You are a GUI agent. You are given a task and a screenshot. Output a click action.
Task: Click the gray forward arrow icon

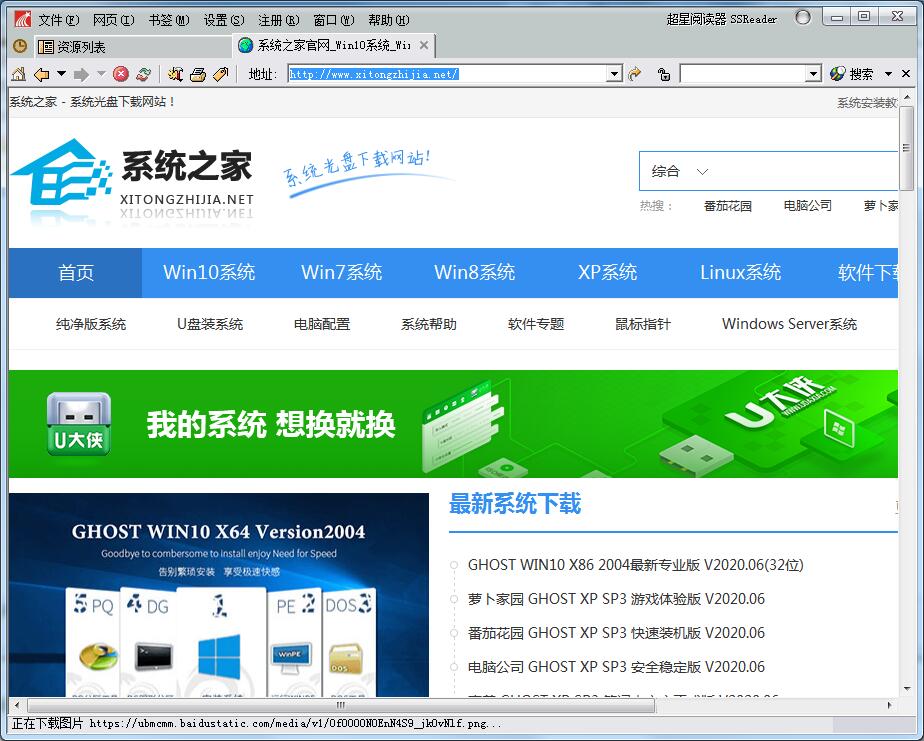tap(81, 74)
